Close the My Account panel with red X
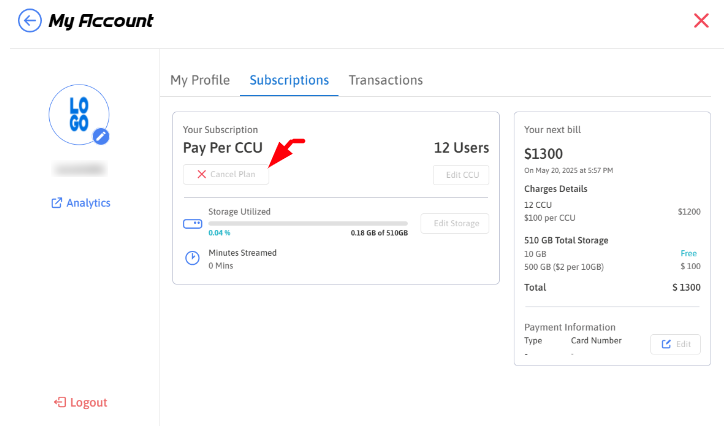 [701, 21]
